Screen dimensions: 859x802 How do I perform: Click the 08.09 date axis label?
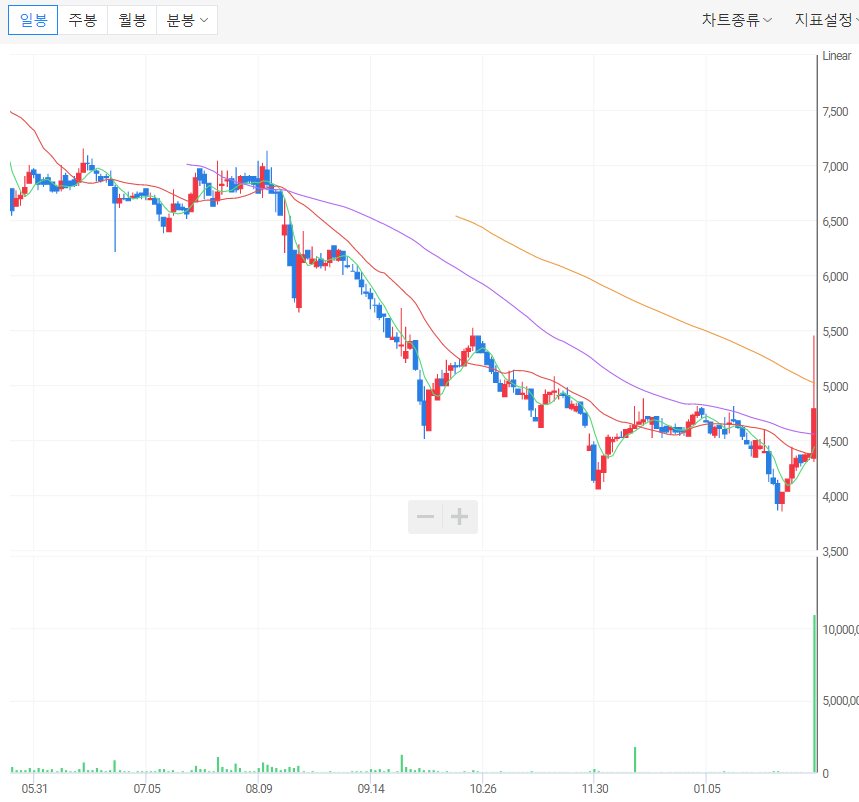(259, 789)
